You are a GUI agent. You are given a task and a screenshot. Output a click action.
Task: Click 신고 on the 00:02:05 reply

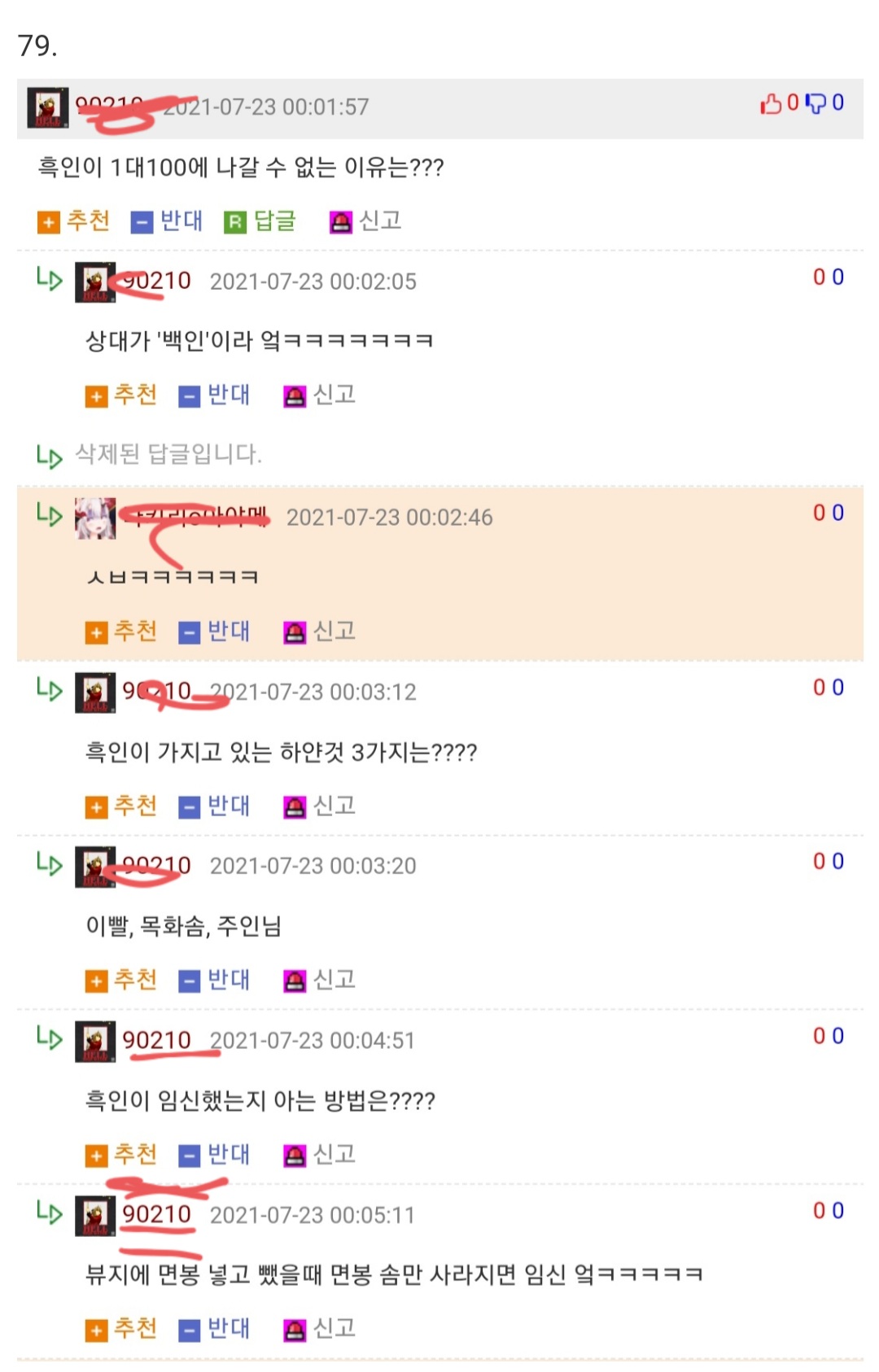click(x=320, y=395)
